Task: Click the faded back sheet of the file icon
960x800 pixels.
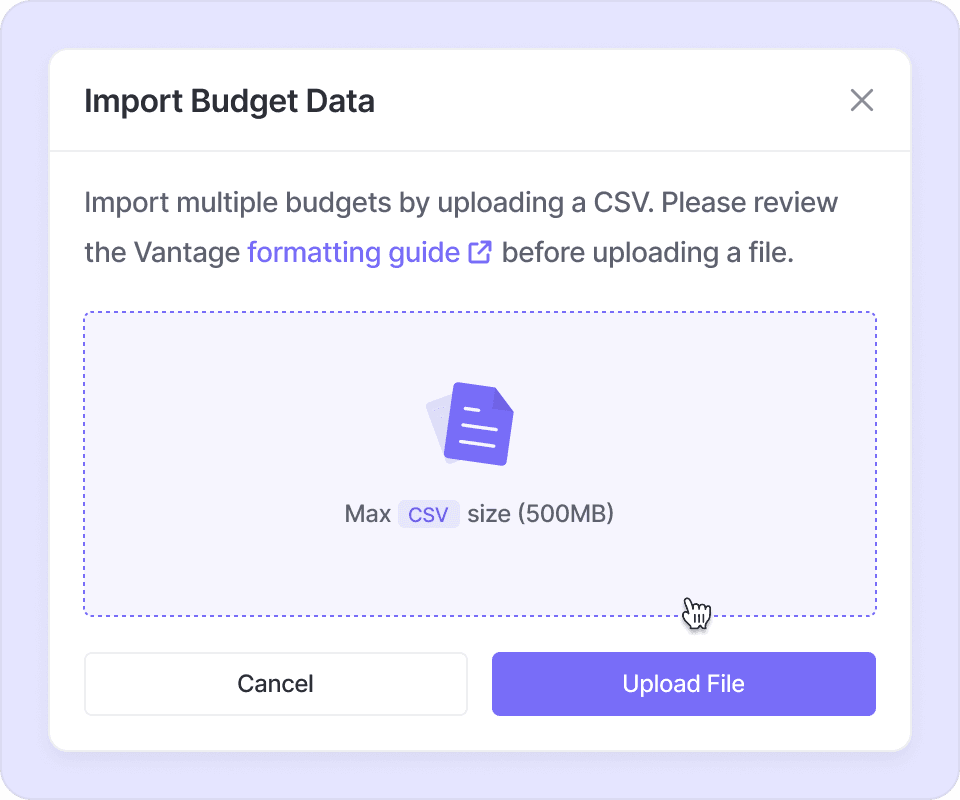Action: [435, 422]
